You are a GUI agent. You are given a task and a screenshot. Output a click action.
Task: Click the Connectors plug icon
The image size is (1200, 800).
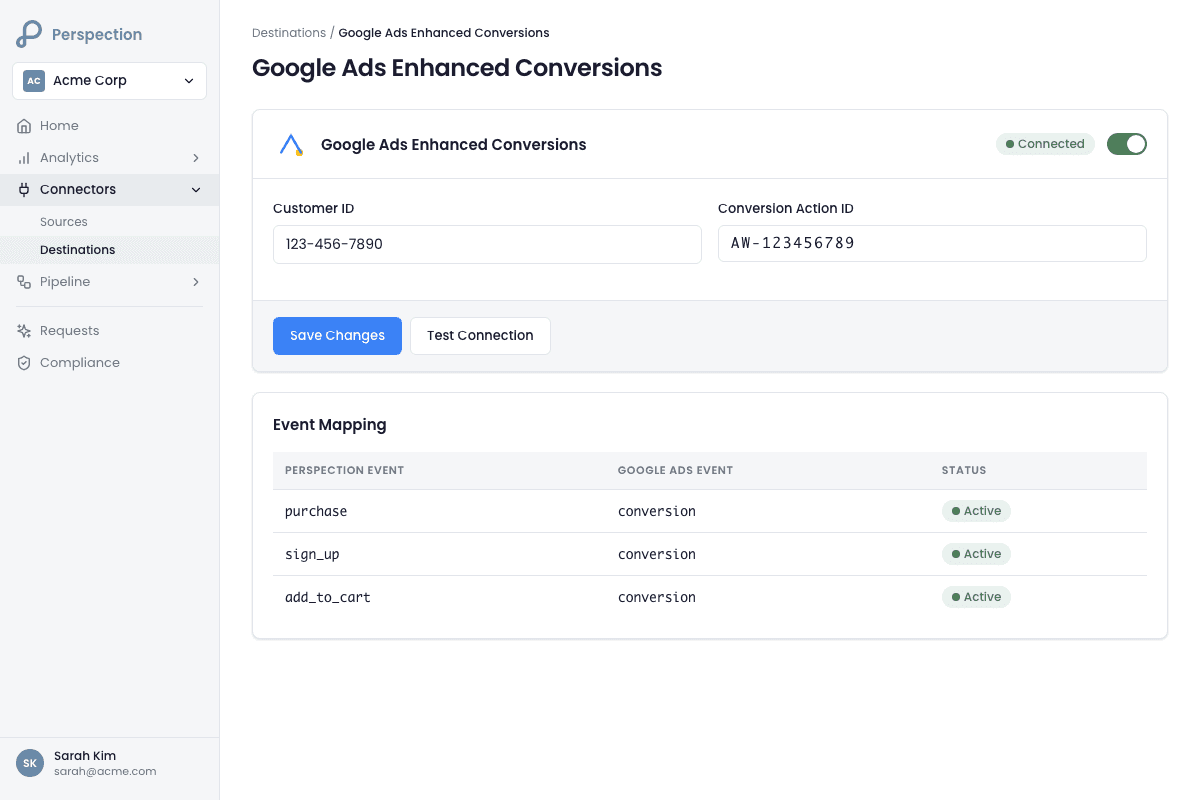click(x=24, y=190)
